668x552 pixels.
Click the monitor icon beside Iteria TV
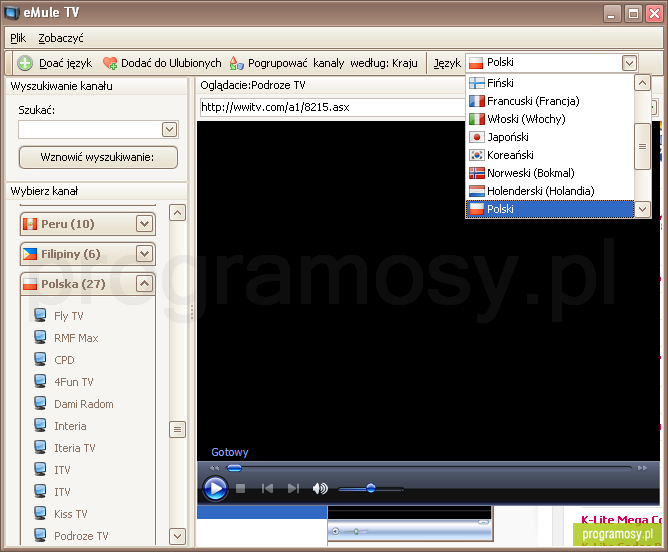click(x=40, y=447)
